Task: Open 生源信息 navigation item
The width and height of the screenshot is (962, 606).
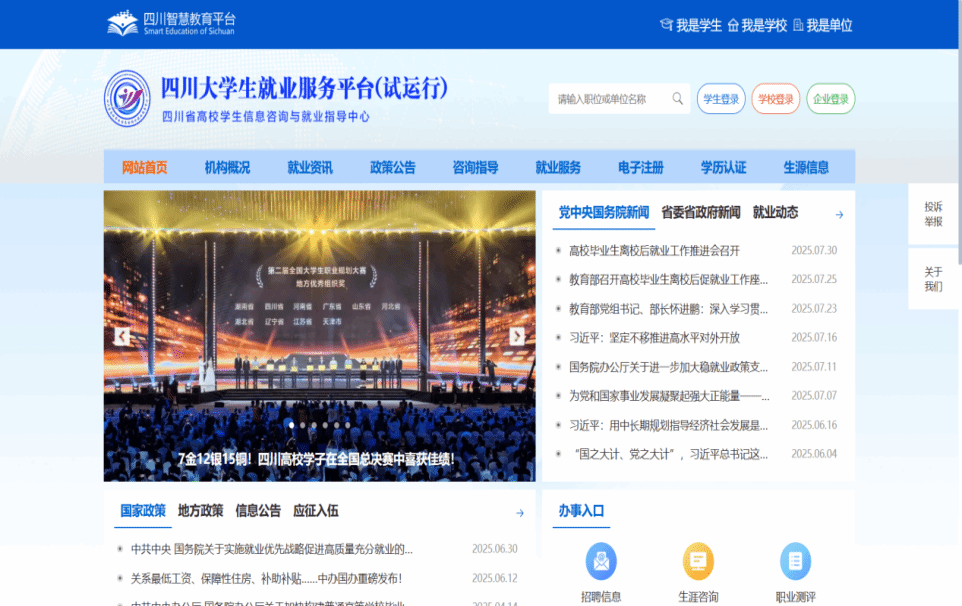Action: [x=806, y=167]
